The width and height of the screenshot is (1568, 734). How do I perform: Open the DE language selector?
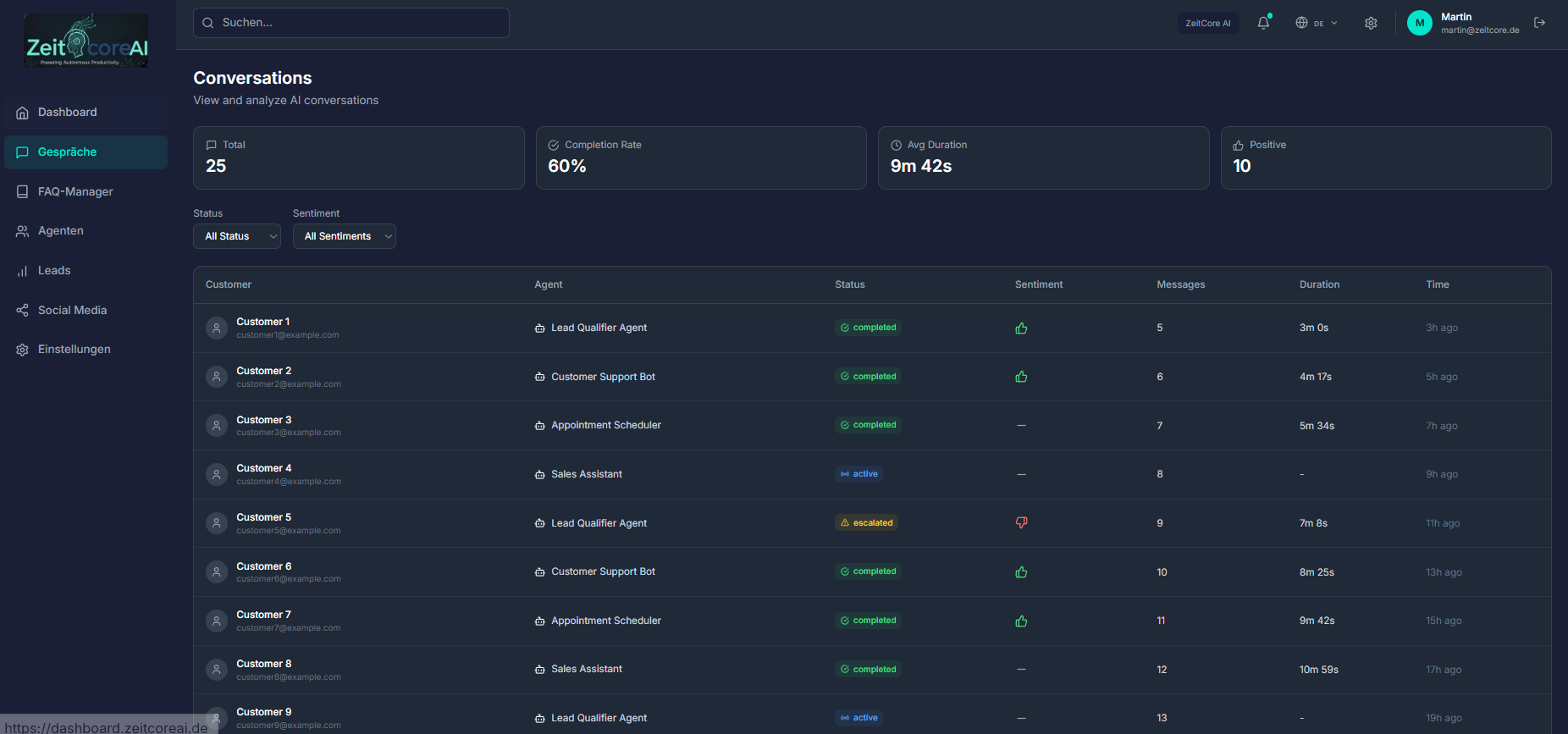coord(1316,23)
